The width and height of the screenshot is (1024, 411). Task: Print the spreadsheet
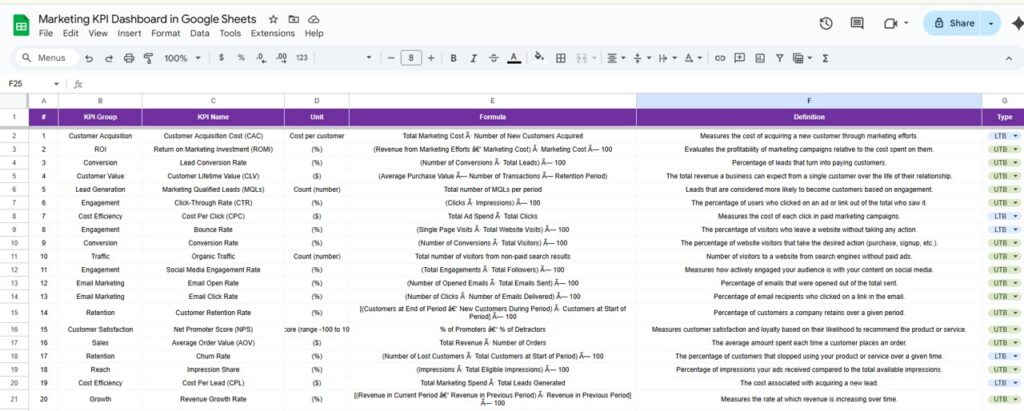tap(129, 58)
